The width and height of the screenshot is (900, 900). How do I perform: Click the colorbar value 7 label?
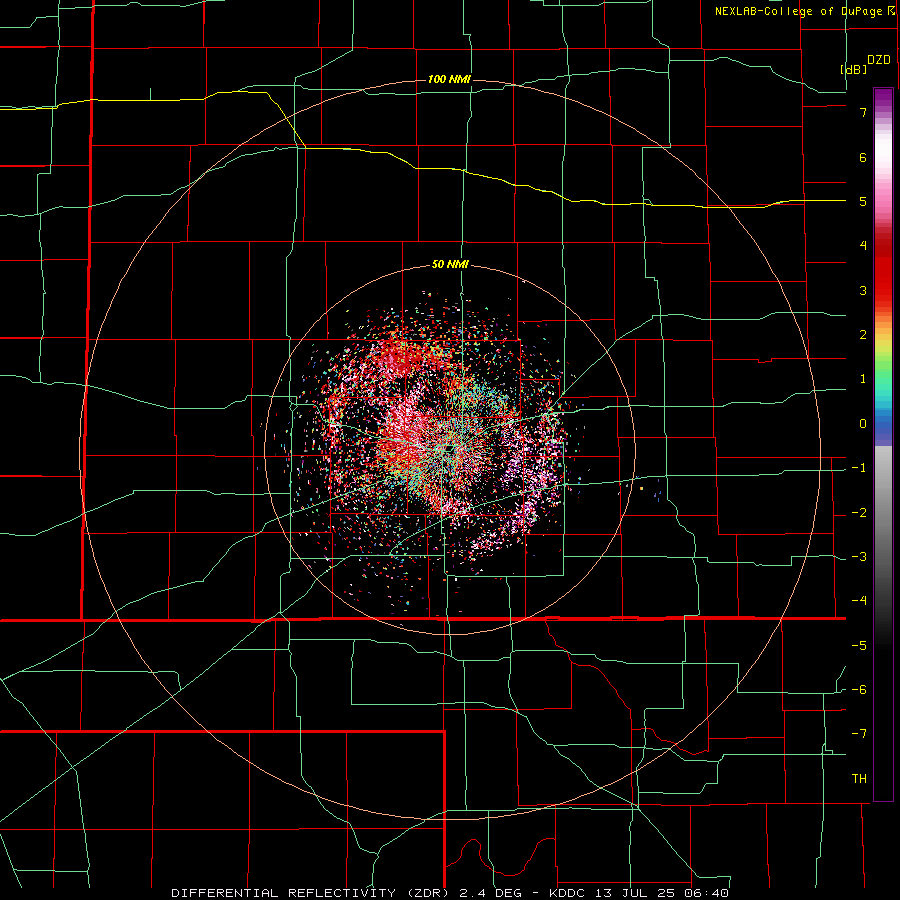point(863,112)
